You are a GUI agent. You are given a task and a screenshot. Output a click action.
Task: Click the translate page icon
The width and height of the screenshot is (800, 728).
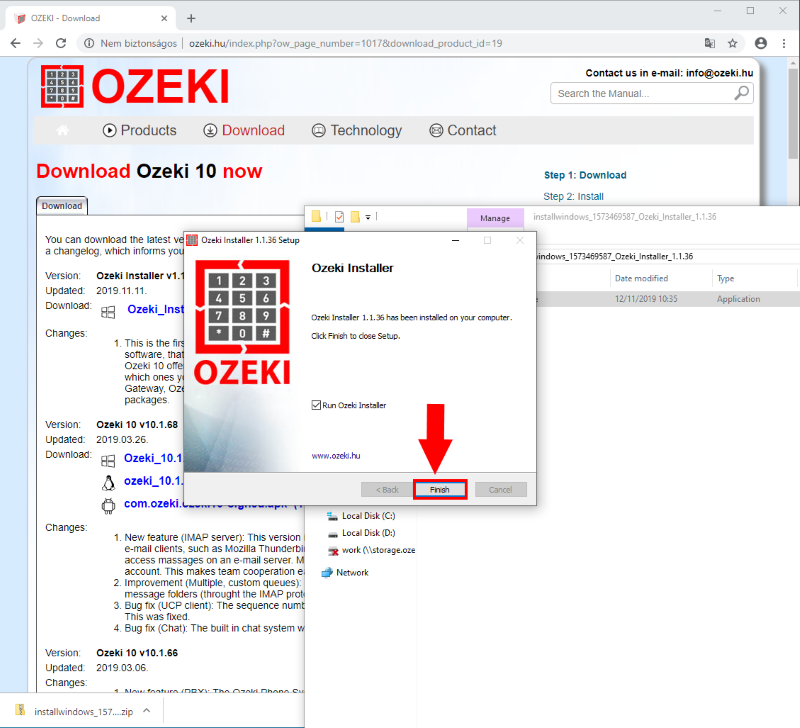(710, 43)
